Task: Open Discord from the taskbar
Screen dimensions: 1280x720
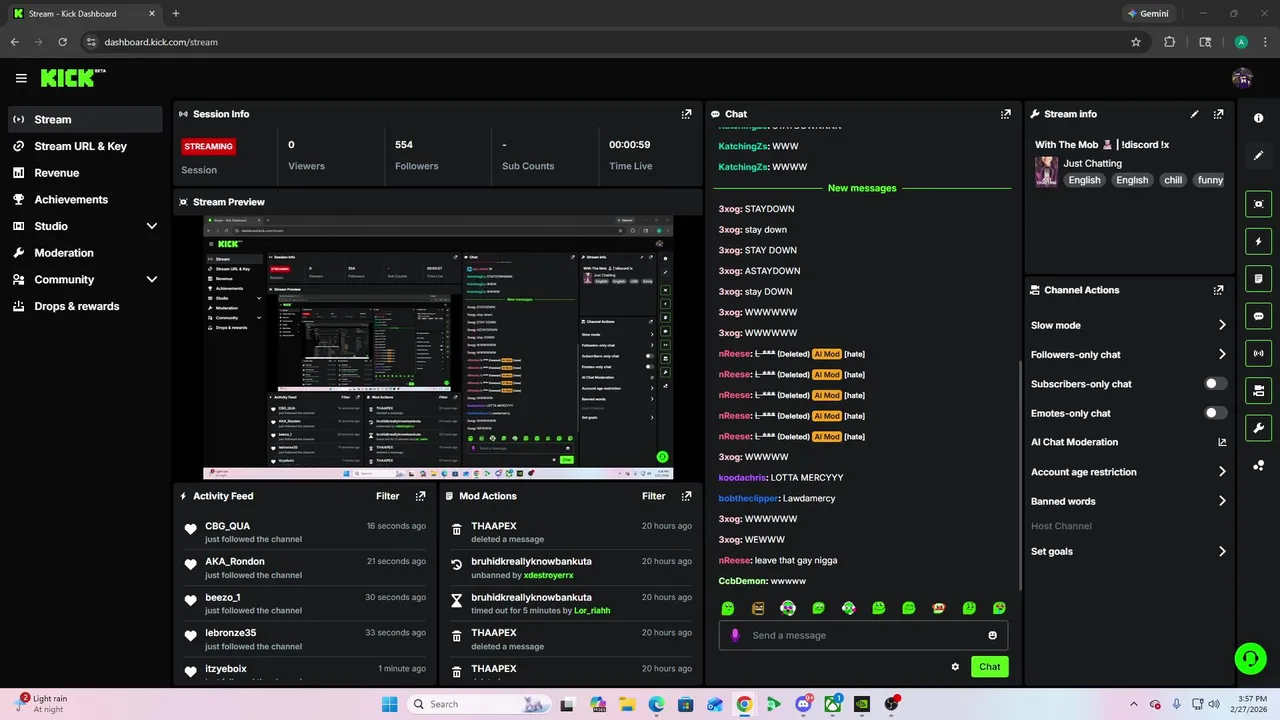Action: [803, 704]
